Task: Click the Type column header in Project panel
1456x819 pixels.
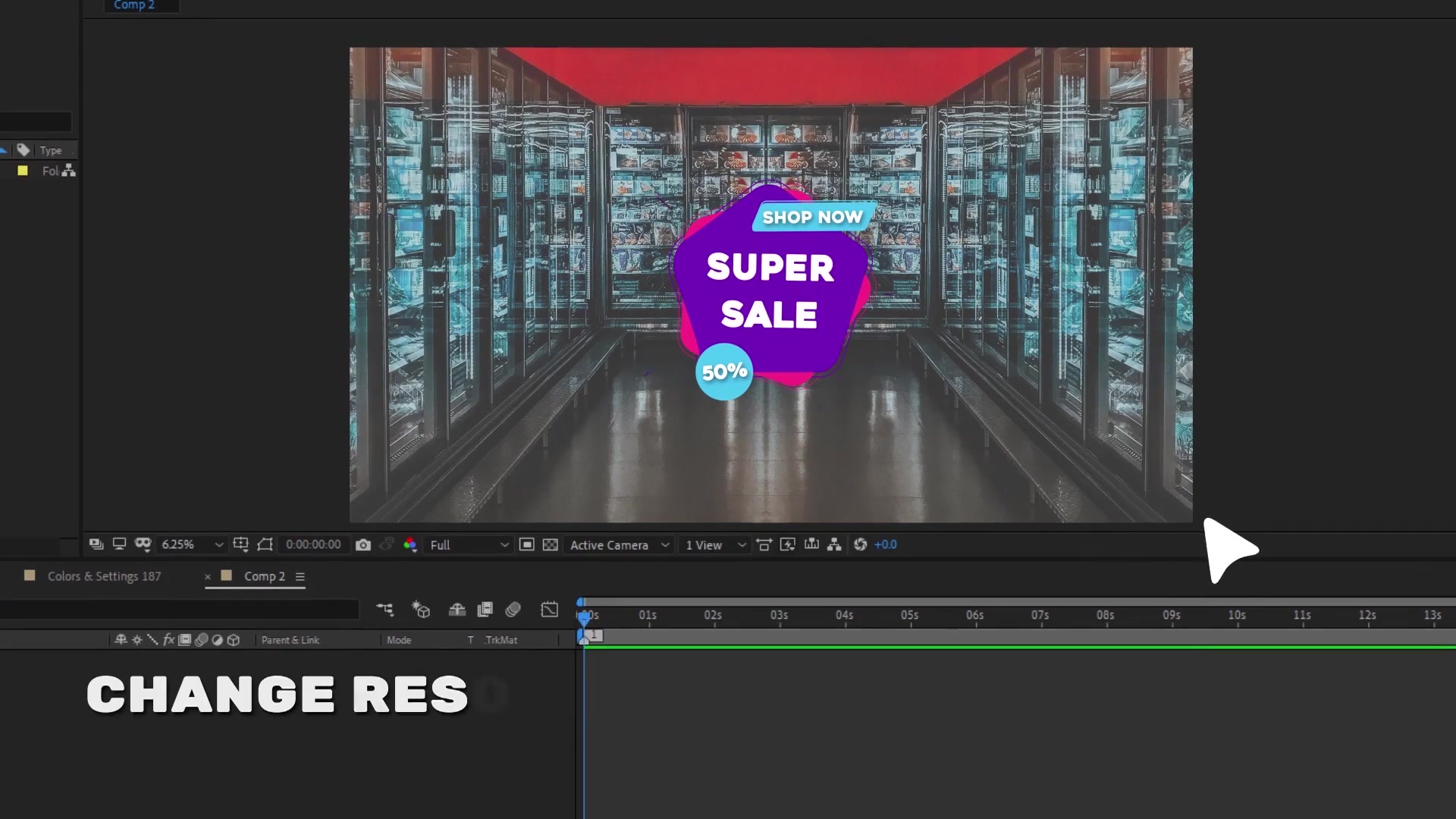Action: point(51,150)
